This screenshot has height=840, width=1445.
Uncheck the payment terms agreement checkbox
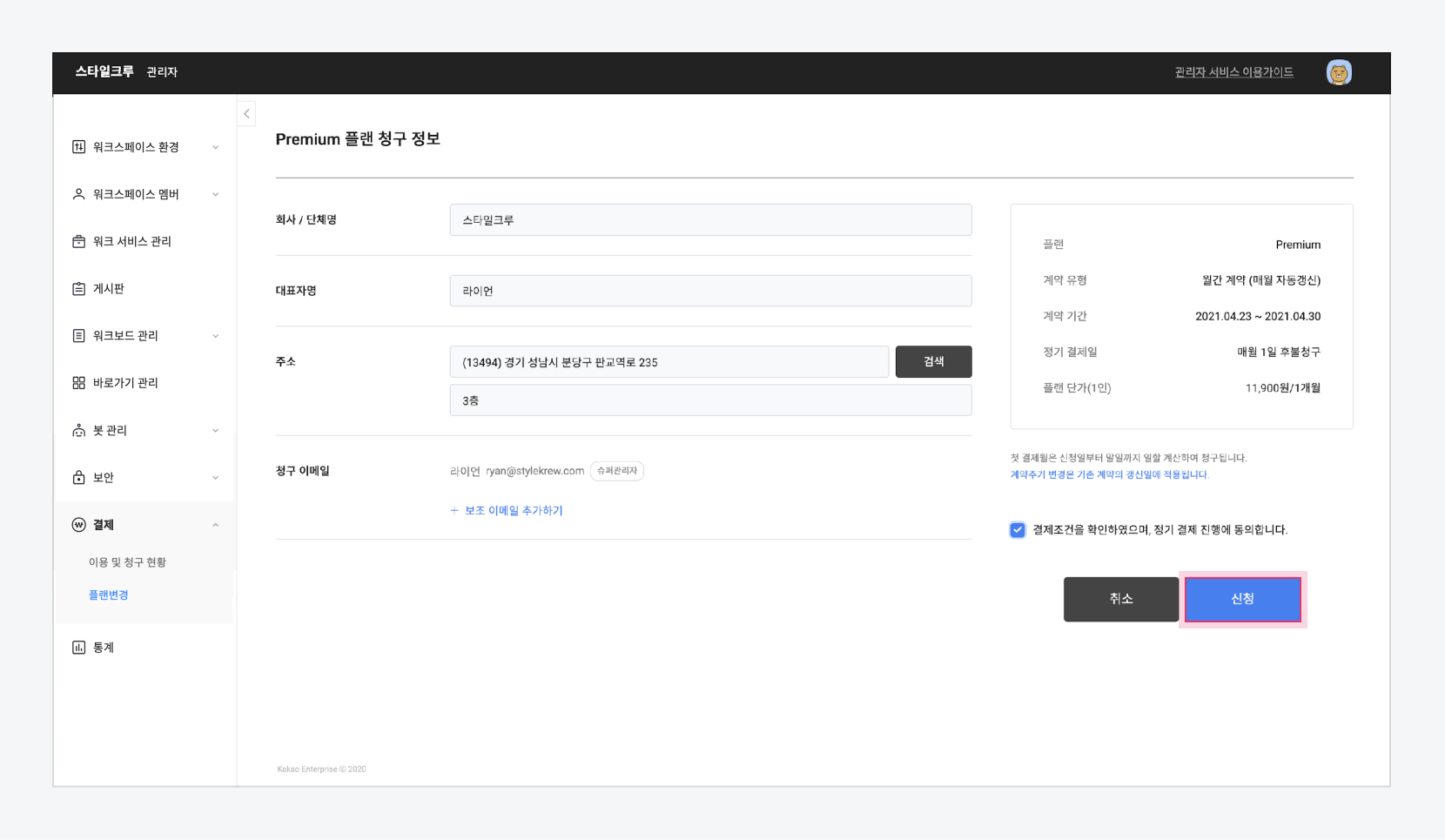tap(1018, 530)
